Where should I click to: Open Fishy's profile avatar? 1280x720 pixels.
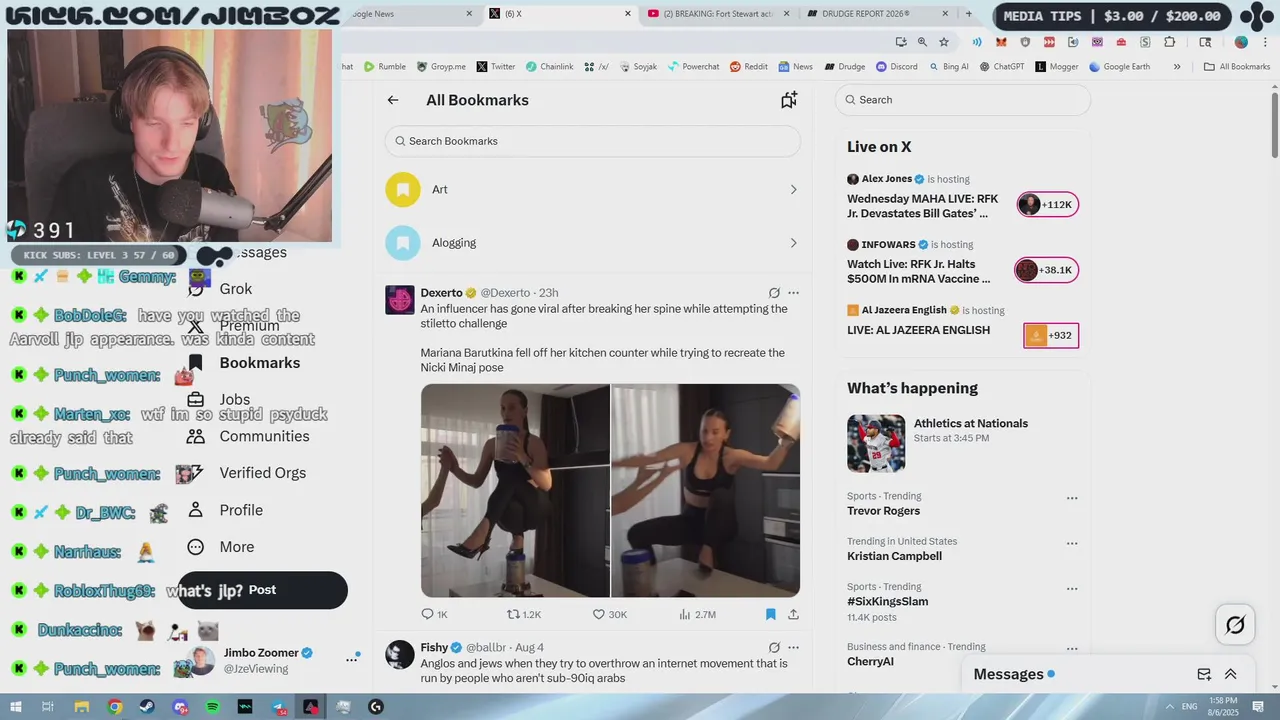tap(400, 655)
